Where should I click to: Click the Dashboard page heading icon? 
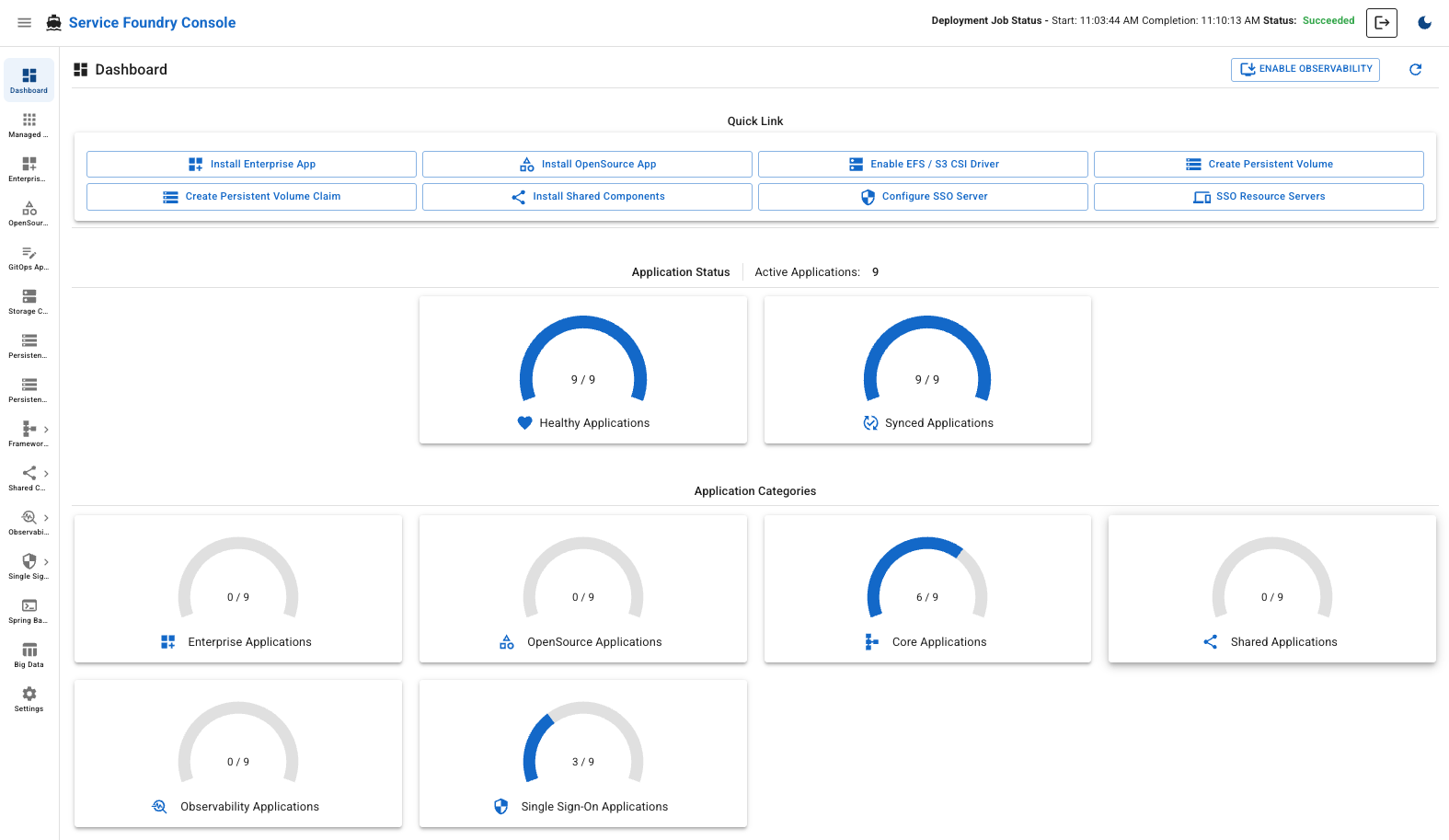(x=81, y=70)
